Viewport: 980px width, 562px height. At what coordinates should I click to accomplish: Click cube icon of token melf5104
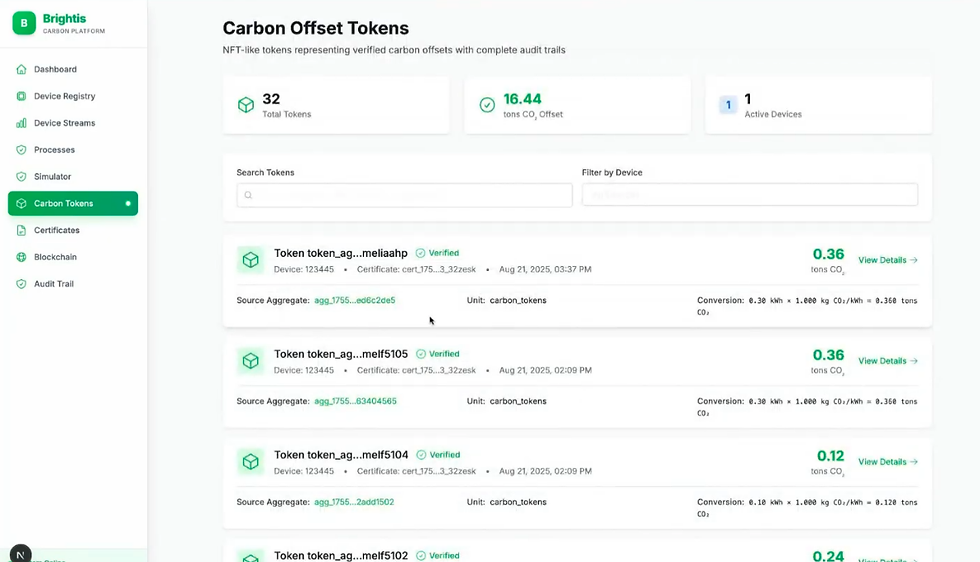(251, 462)
